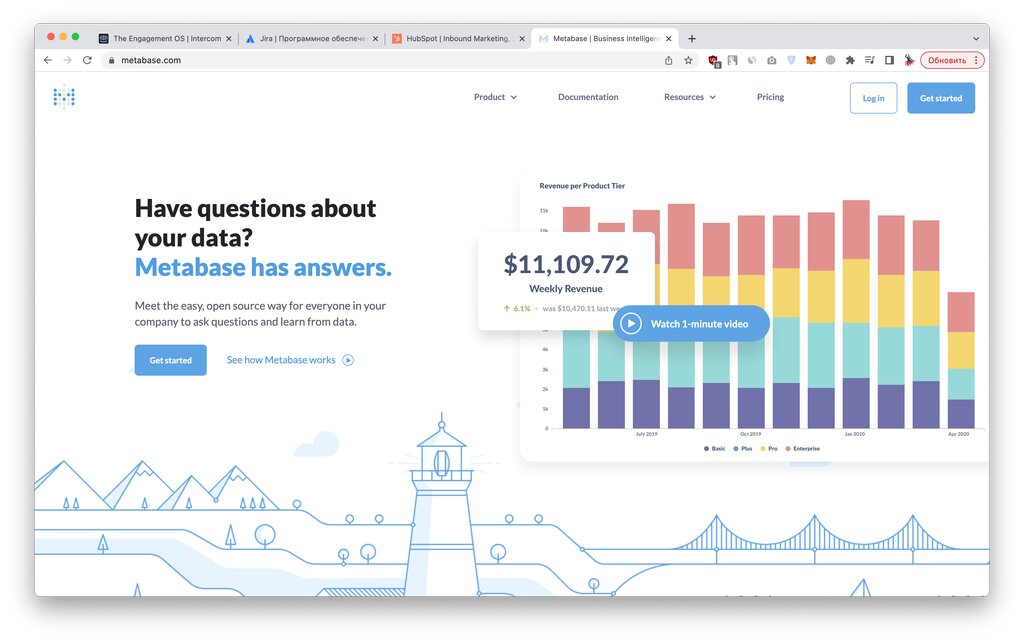Open the MetaMask fox extension
Image resolution: width=1024 pixels, height=642 pixels.
tap(810, 60)
